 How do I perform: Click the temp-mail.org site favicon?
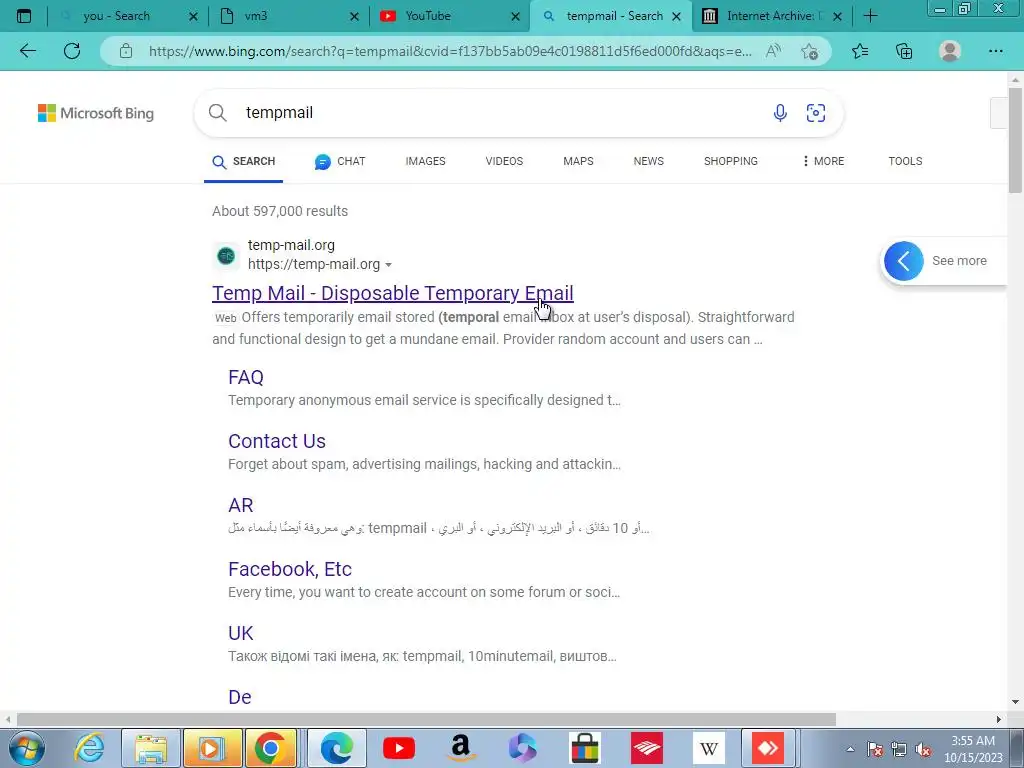(x=226, y=255)
